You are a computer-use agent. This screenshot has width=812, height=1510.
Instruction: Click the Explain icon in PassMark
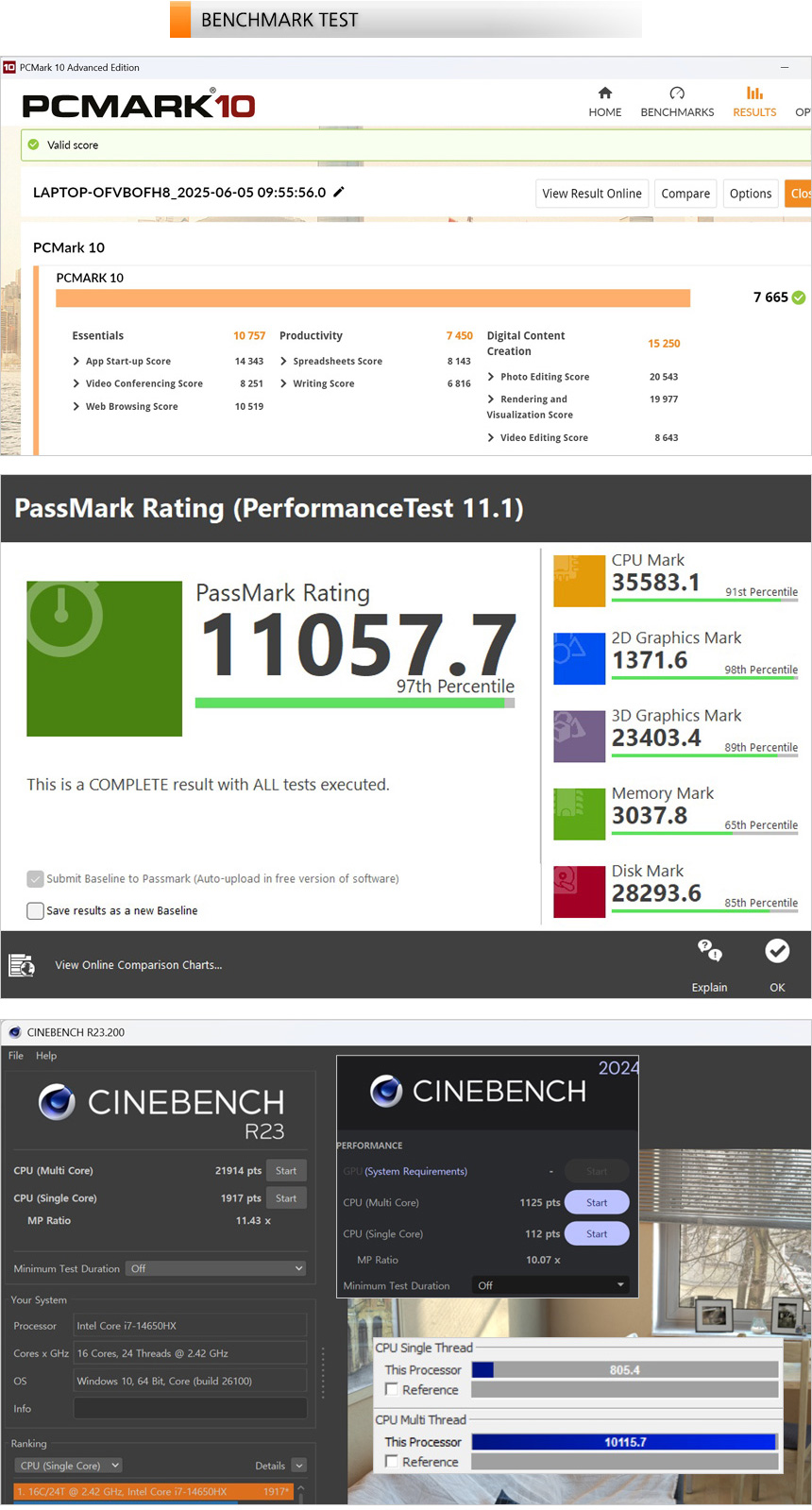(709, 951)
